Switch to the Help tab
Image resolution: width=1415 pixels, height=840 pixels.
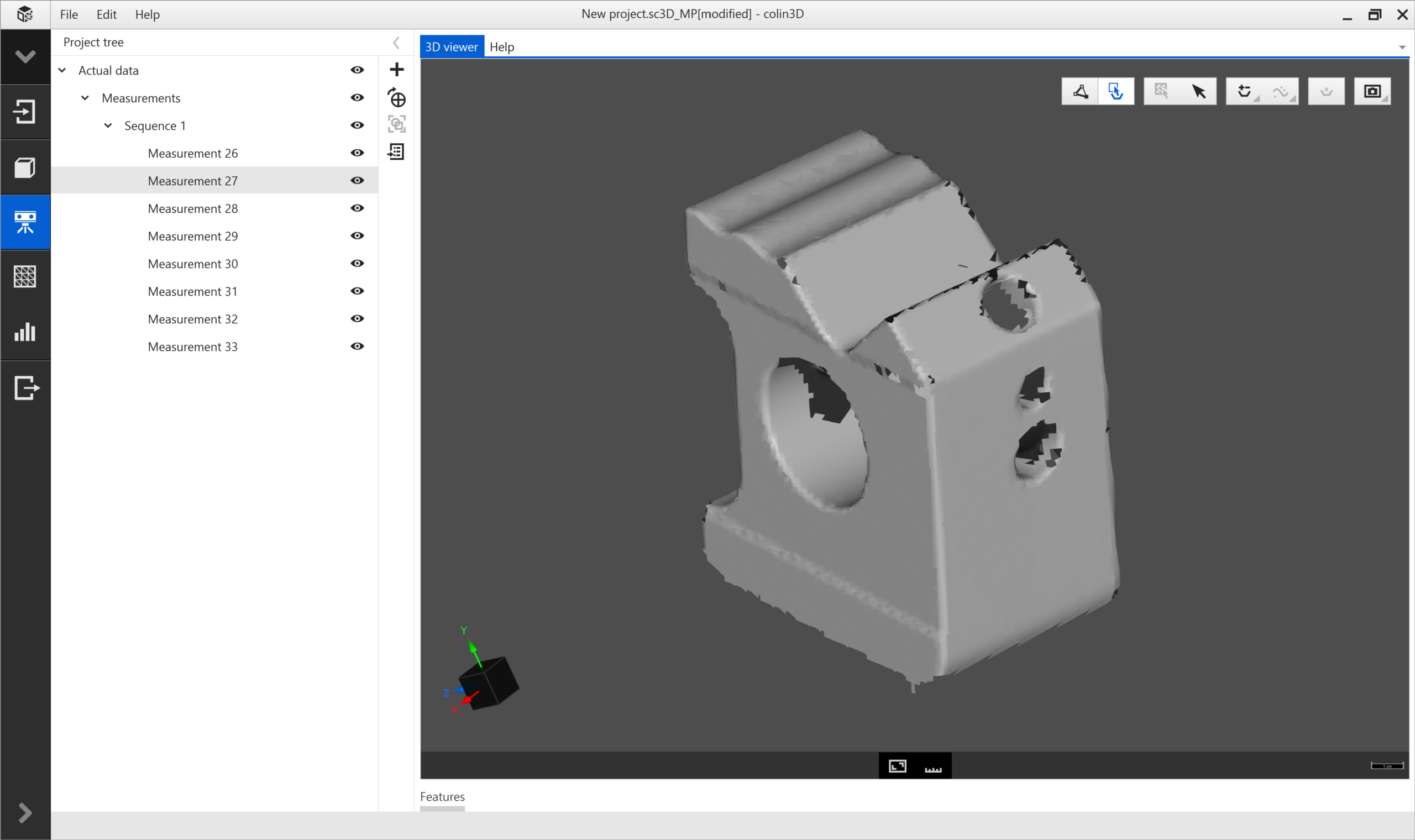[x=501, y=47]
